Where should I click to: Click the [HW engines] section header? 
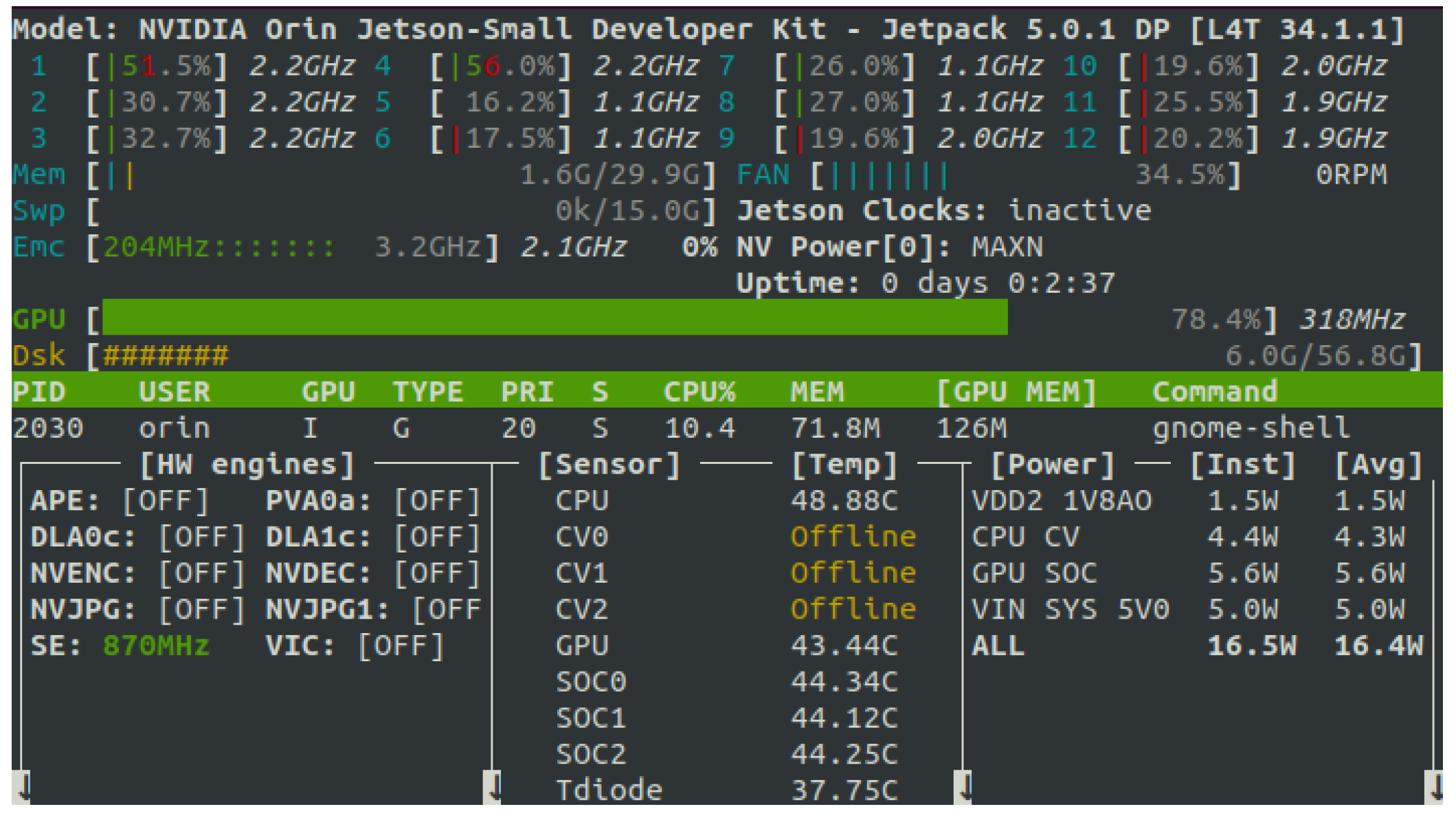click(x=247, y=465)
